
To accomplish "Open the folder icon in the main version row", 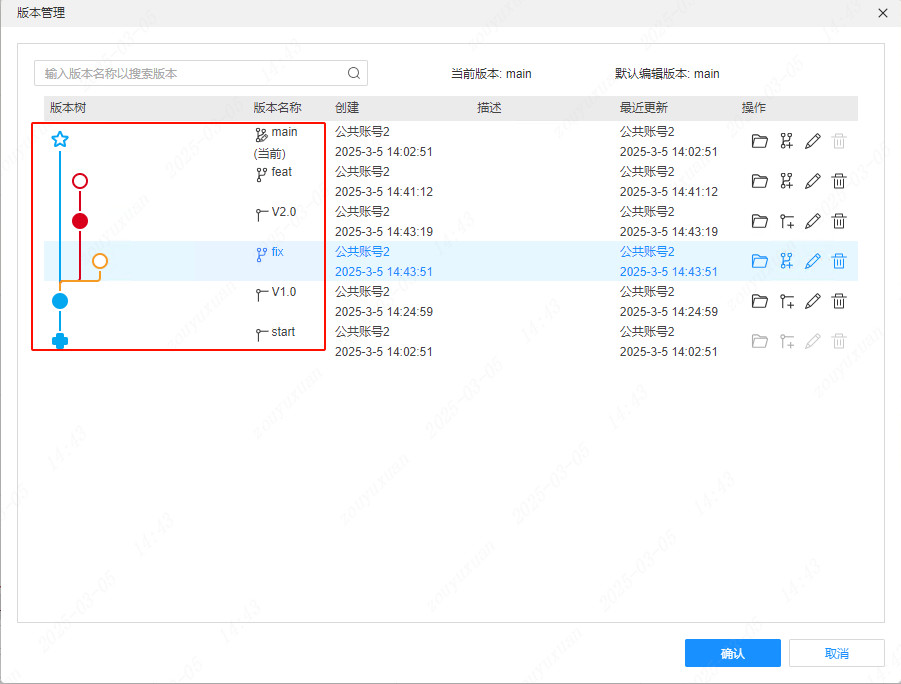I will (x=760, y=141).
